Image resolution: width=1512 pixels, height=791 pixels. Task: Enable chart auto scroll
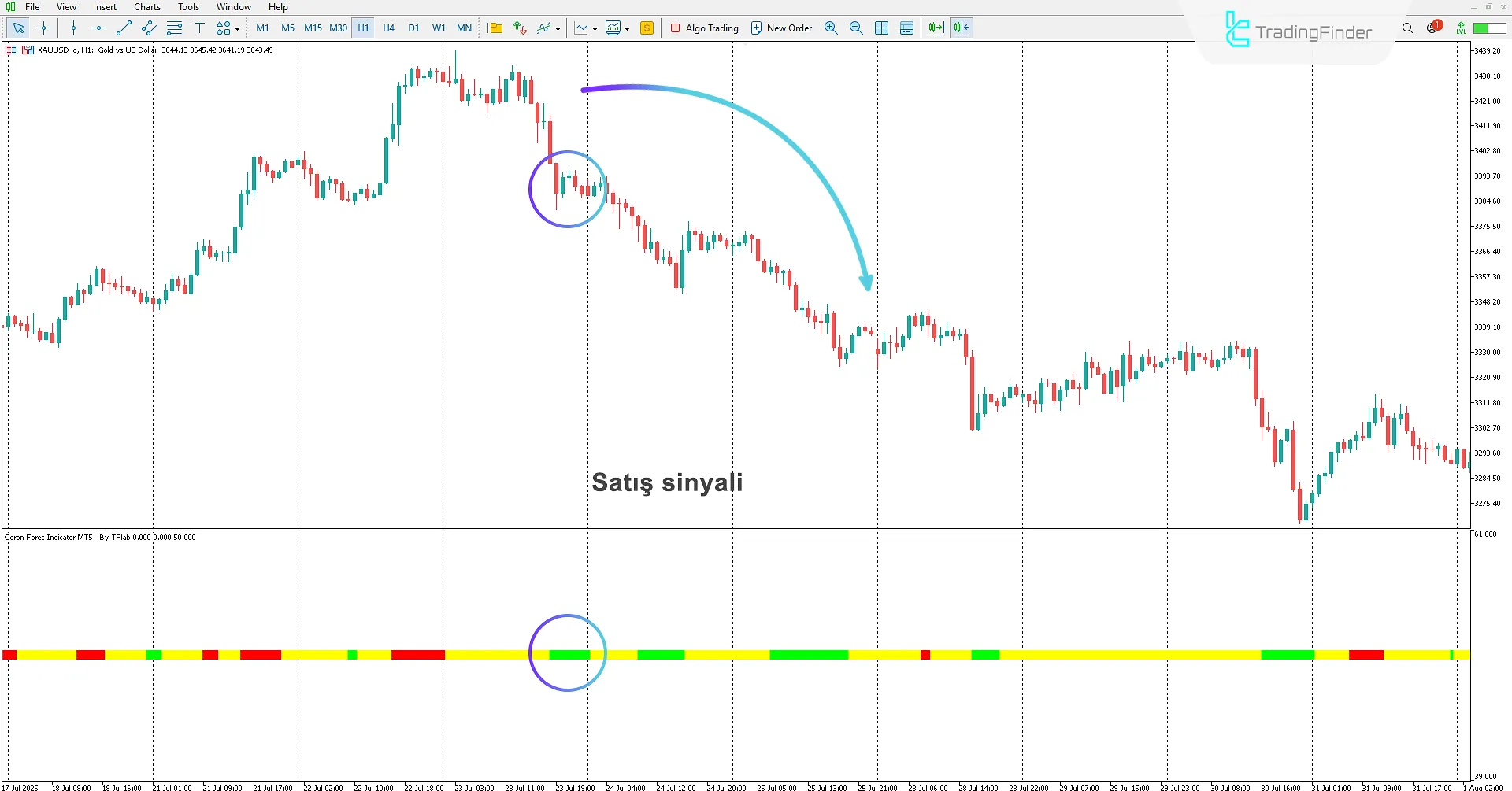935,28
